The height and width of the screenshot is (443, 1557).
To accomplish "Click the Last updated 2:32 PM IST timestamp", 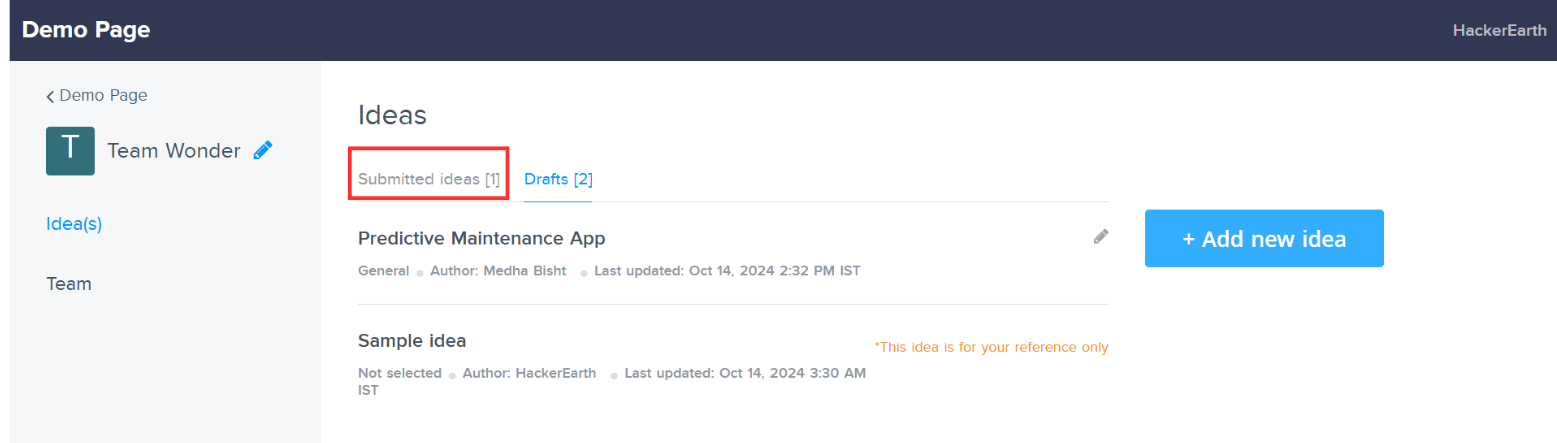I will click(727, 271).
